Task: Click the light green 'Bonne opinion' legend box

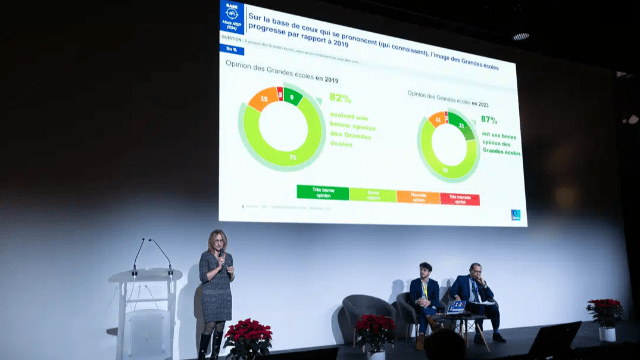Action: pyautogui.click(x=373, y=195)
